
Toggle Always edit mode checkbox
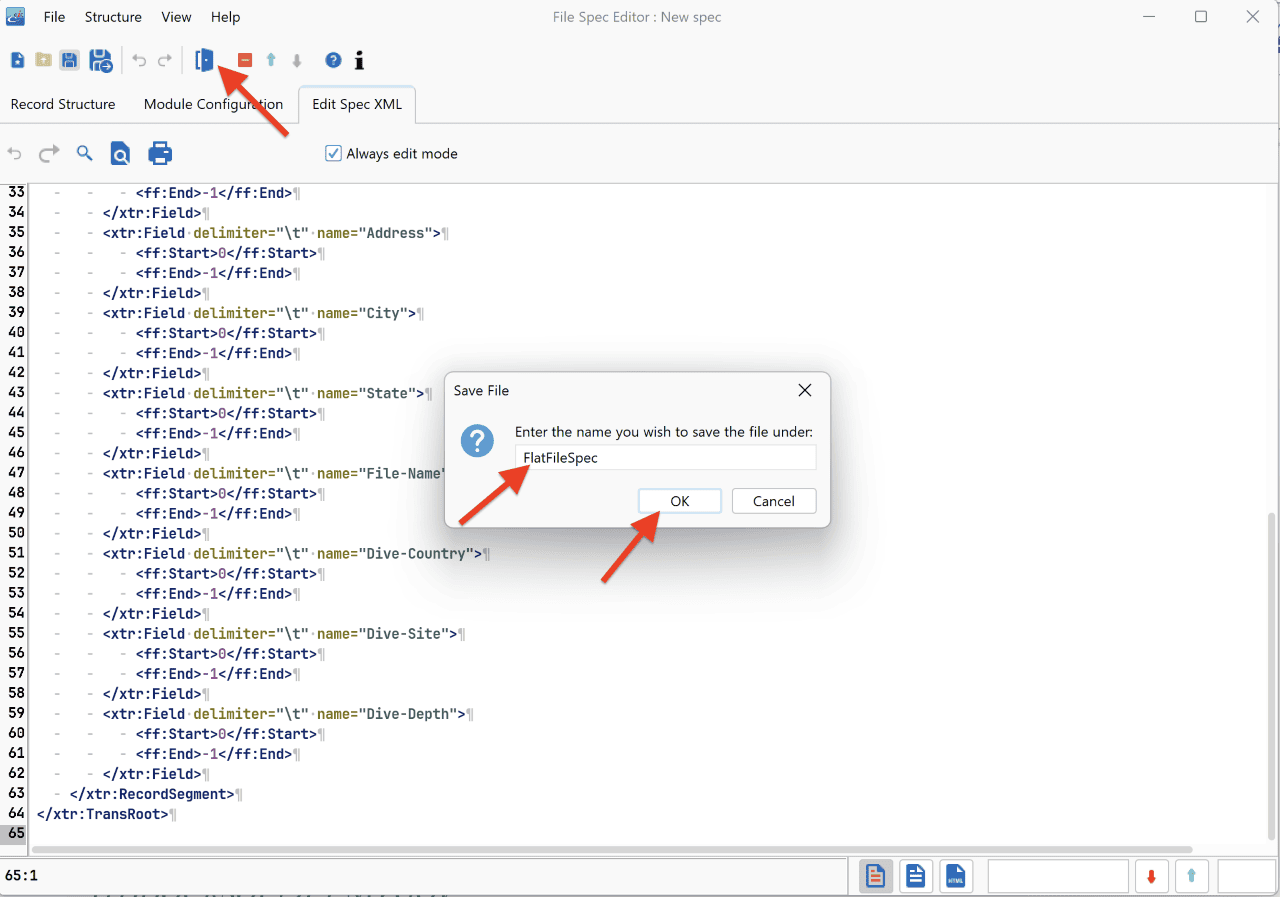coord(334,153)
